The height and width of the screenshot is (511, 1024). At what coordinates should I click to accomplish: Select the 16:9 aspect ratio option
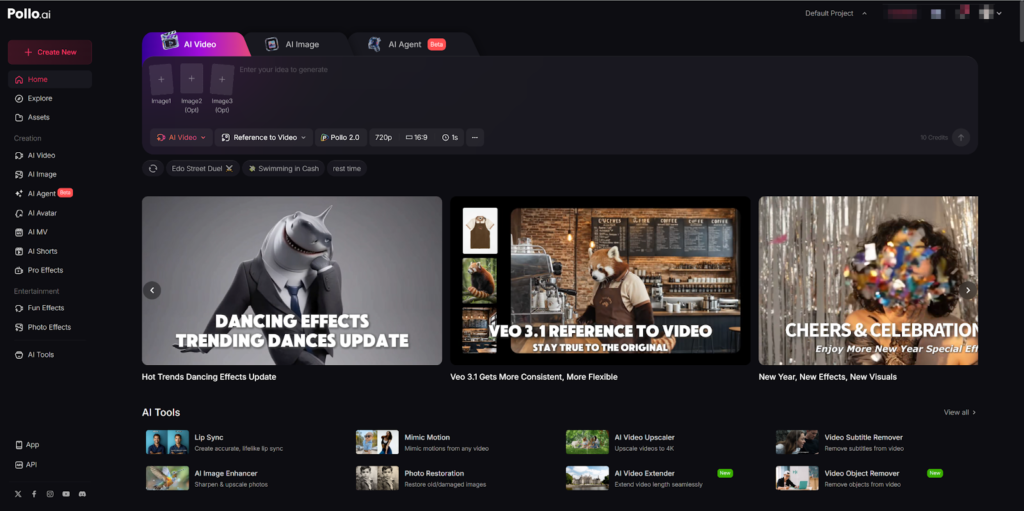coord(416,137)
